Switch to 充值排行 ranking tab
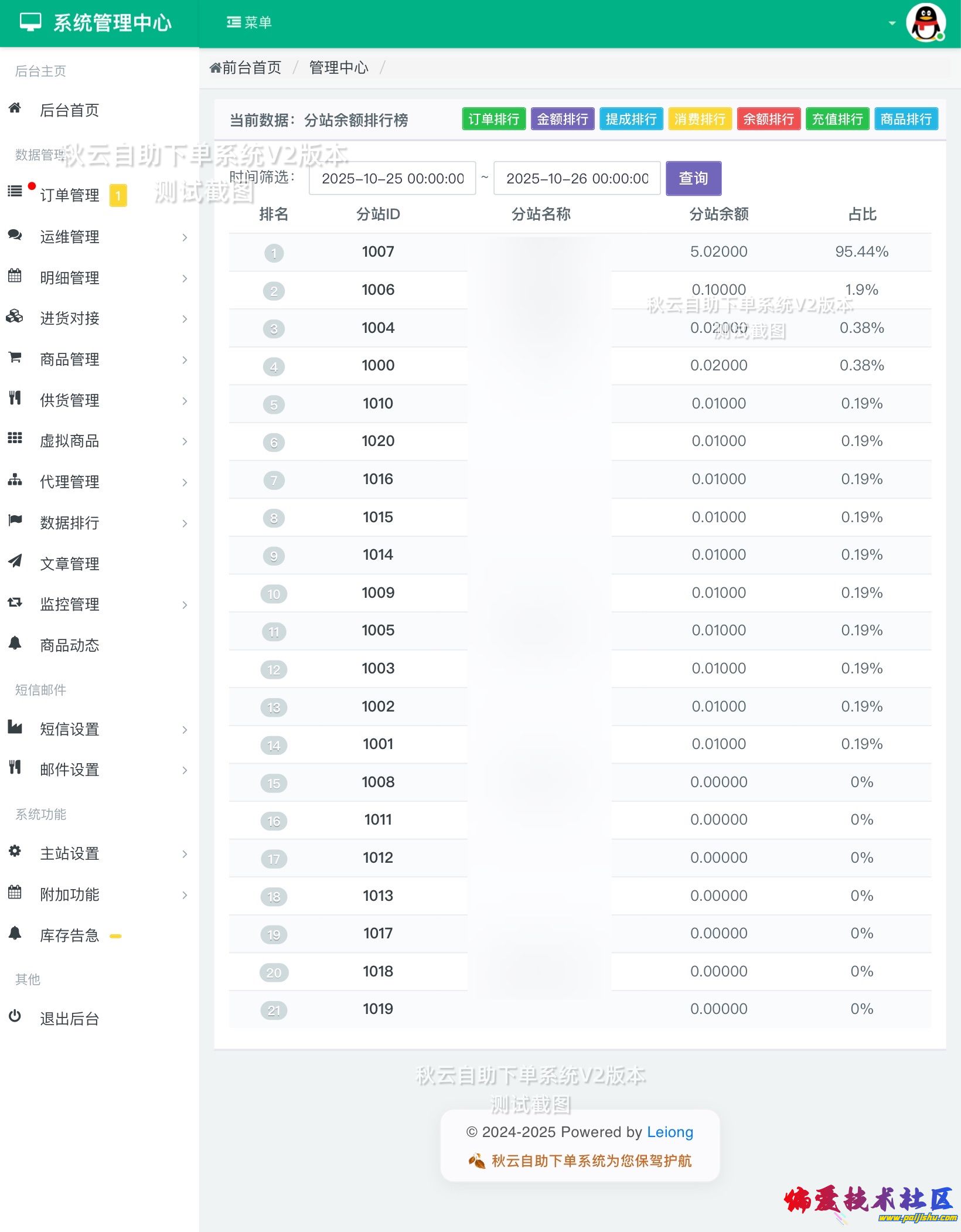 [837, 119]
